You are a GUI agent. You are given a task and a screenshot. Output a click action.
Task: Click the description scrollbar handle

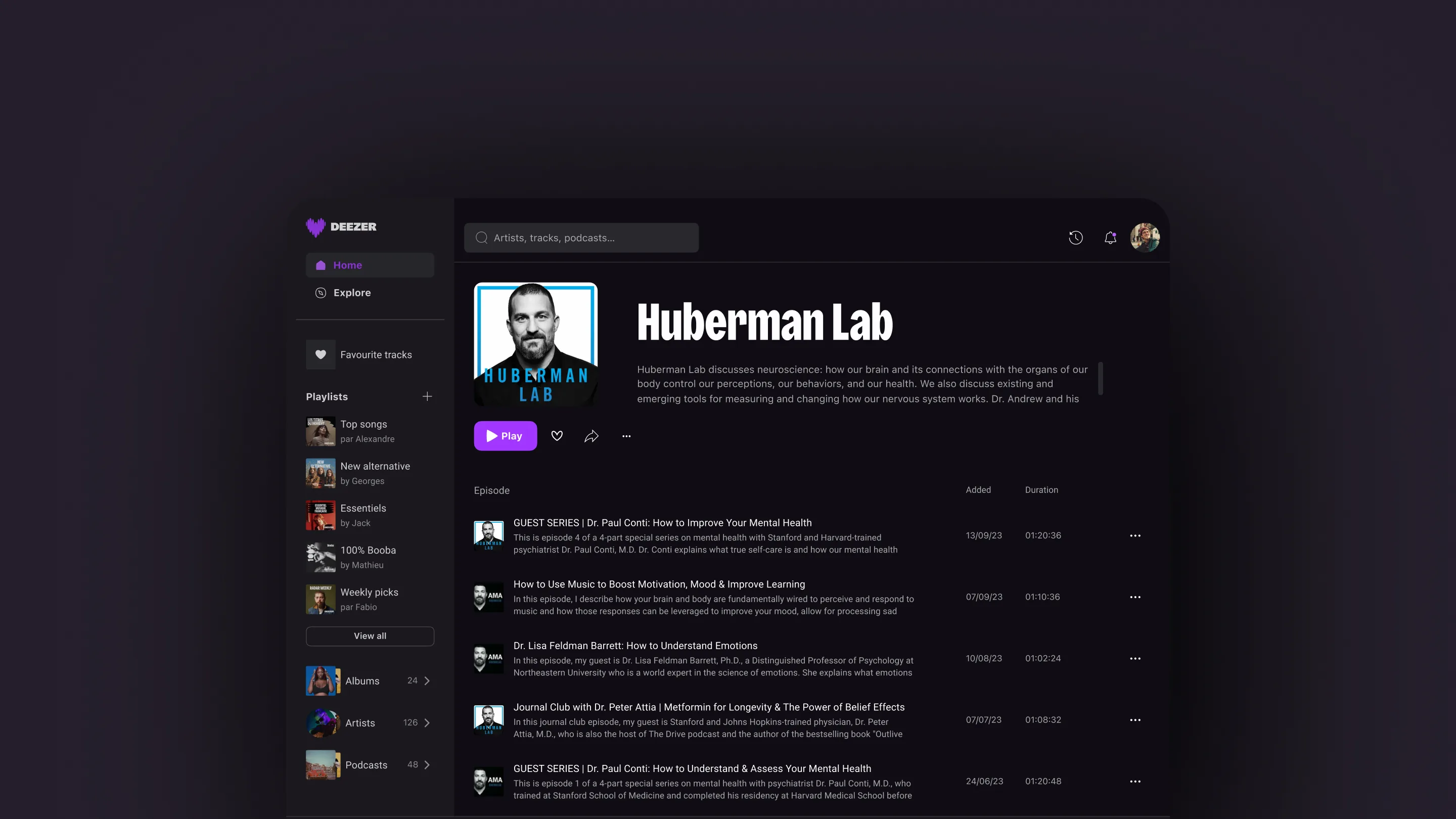coord(1101,378)
